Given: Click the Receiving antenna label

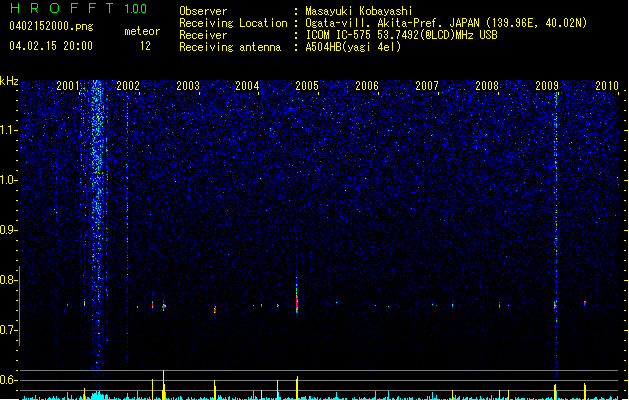Looking at the screenshot, I should tap(230, 47).
